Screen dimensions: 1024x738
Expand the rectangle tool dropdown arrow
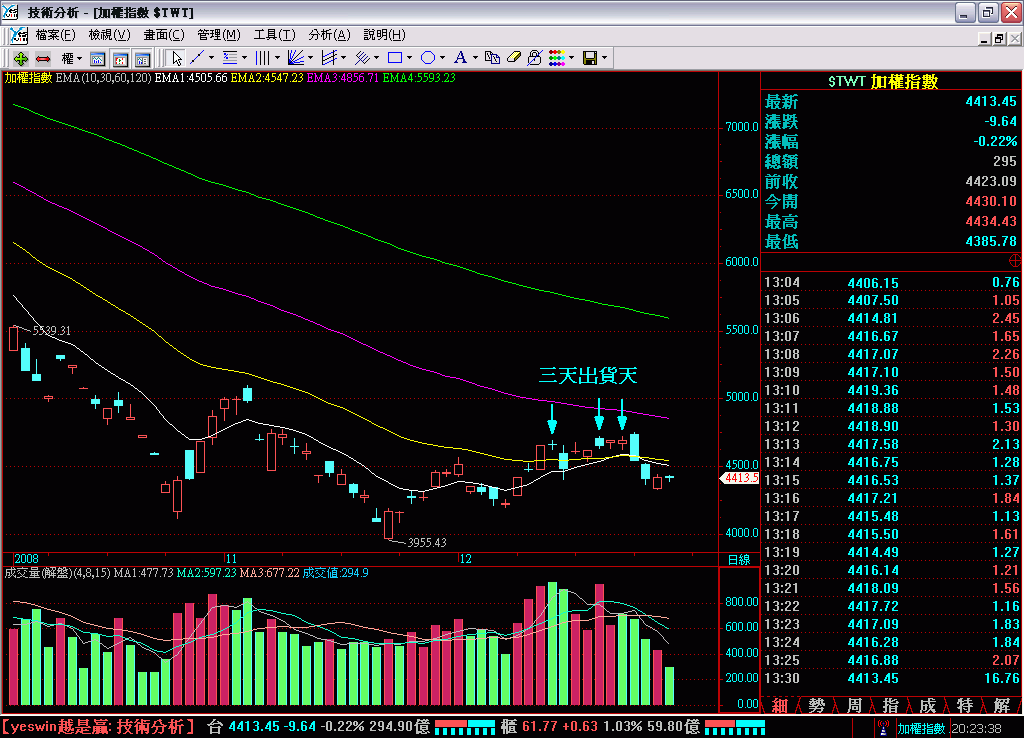[x=409, y=58]
